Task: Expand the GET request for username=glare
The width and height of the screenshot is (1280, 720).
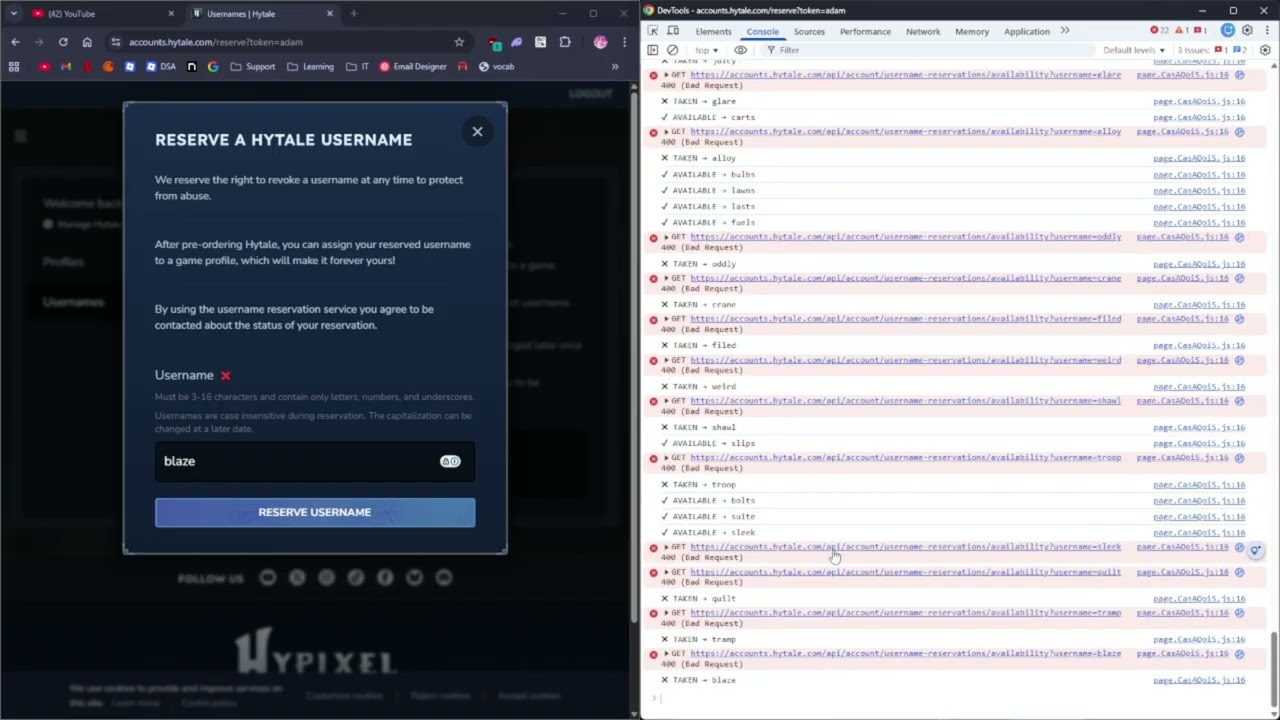Action: [x=666, y=75]
